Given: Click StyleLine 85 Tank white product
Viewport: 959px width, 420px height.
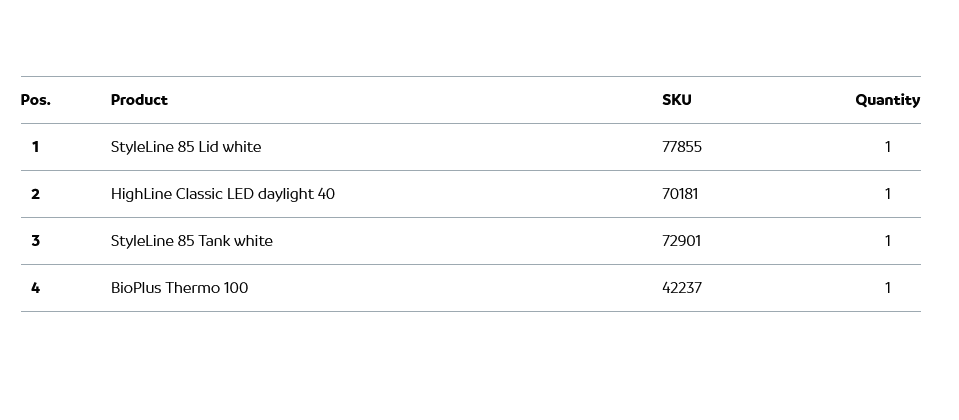Looking at the screenshot, I should 192,241.
